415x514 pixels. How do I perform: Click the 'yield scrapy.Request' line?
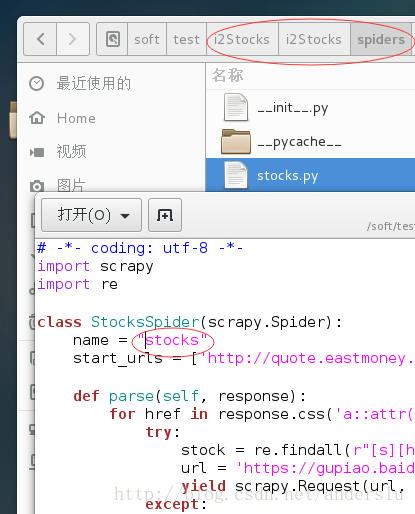pos(293,487)
